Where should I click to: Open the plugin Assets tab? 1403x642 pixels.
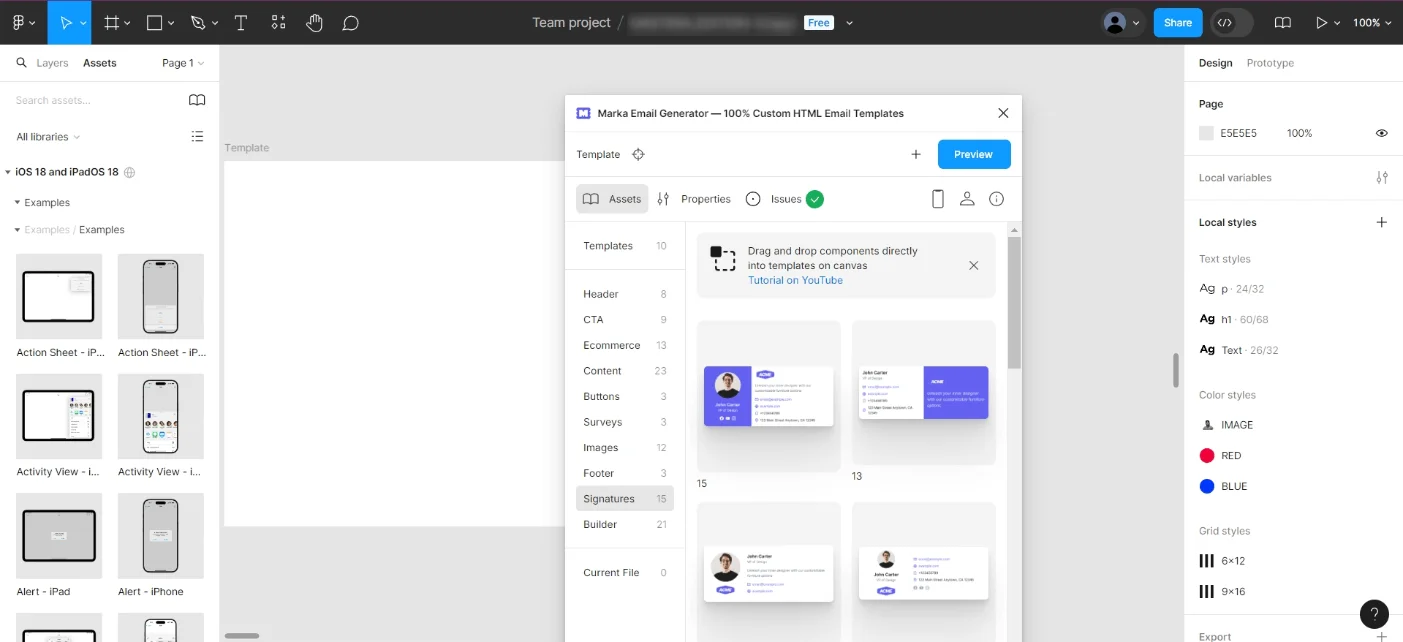pyautogui.click(x=612, y=199)
